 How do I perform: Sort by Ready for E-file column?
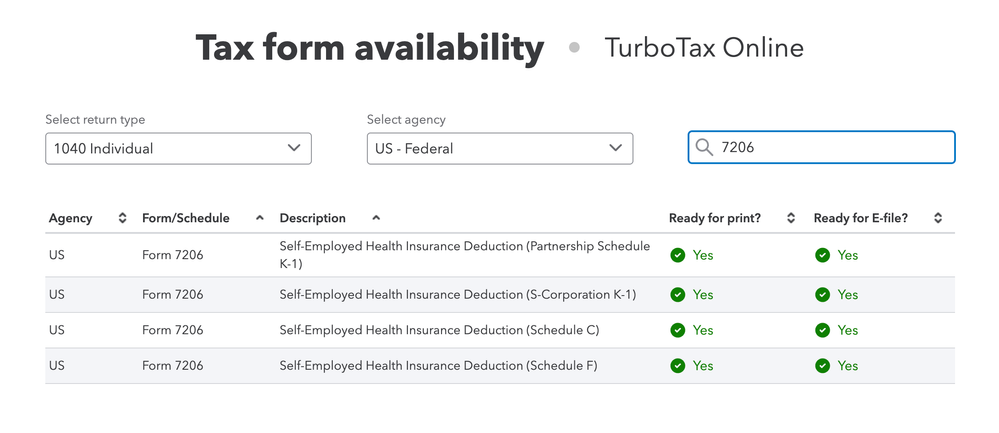coord(938,218)
